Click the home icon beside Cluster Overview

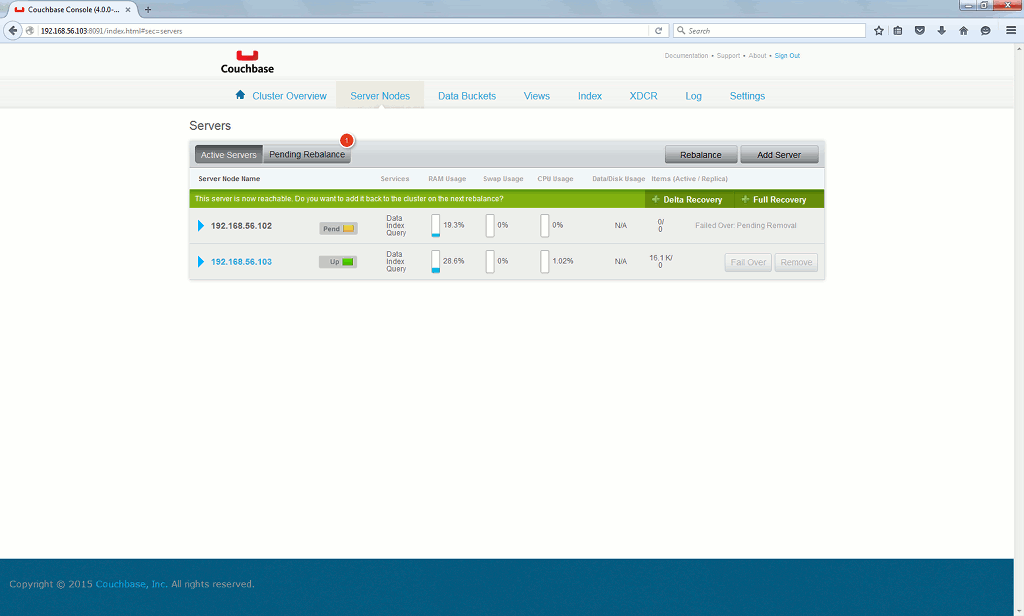[240, 95]
